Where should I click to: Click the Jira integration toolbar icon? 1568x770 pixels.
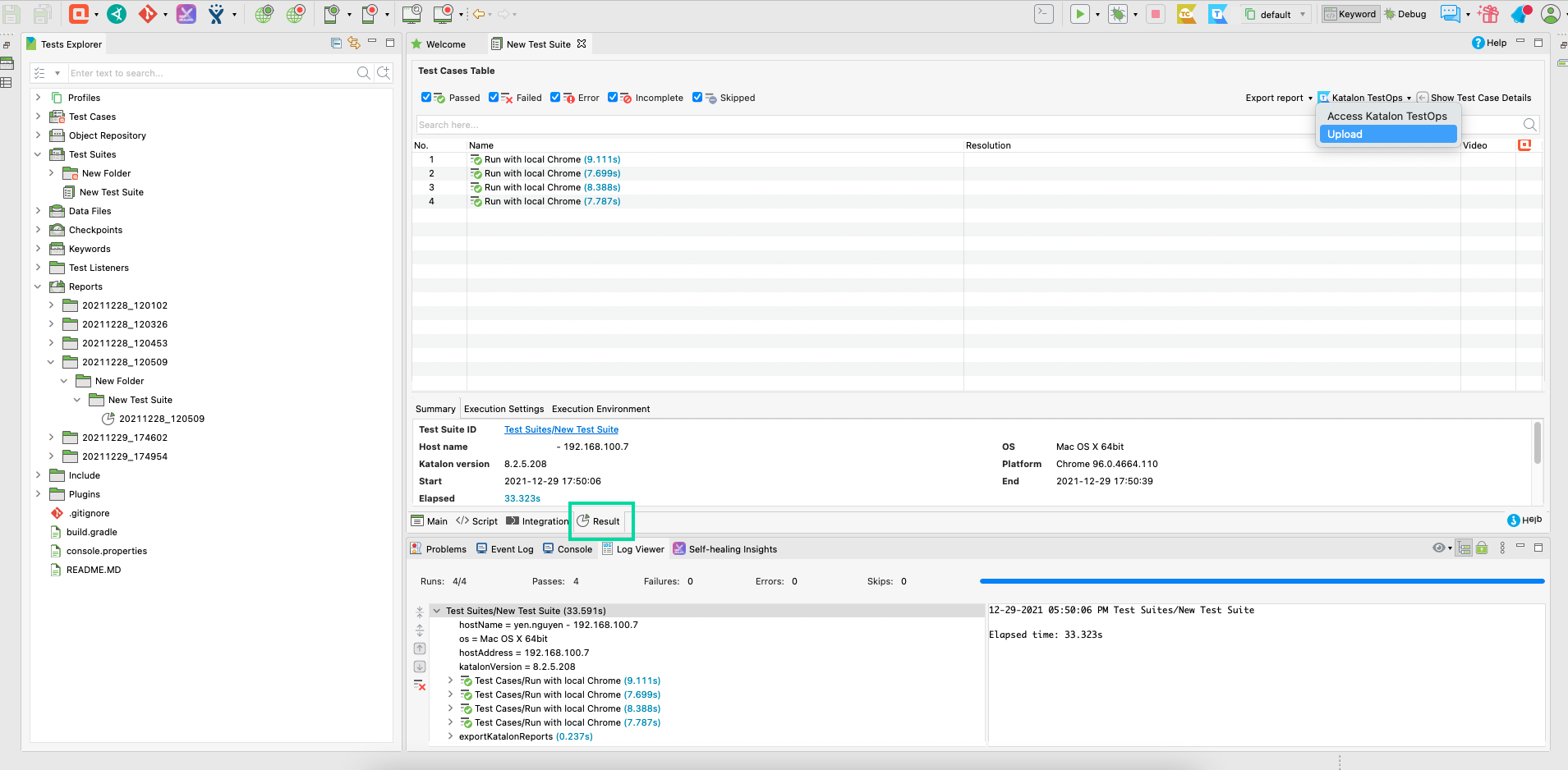point(216,14)
